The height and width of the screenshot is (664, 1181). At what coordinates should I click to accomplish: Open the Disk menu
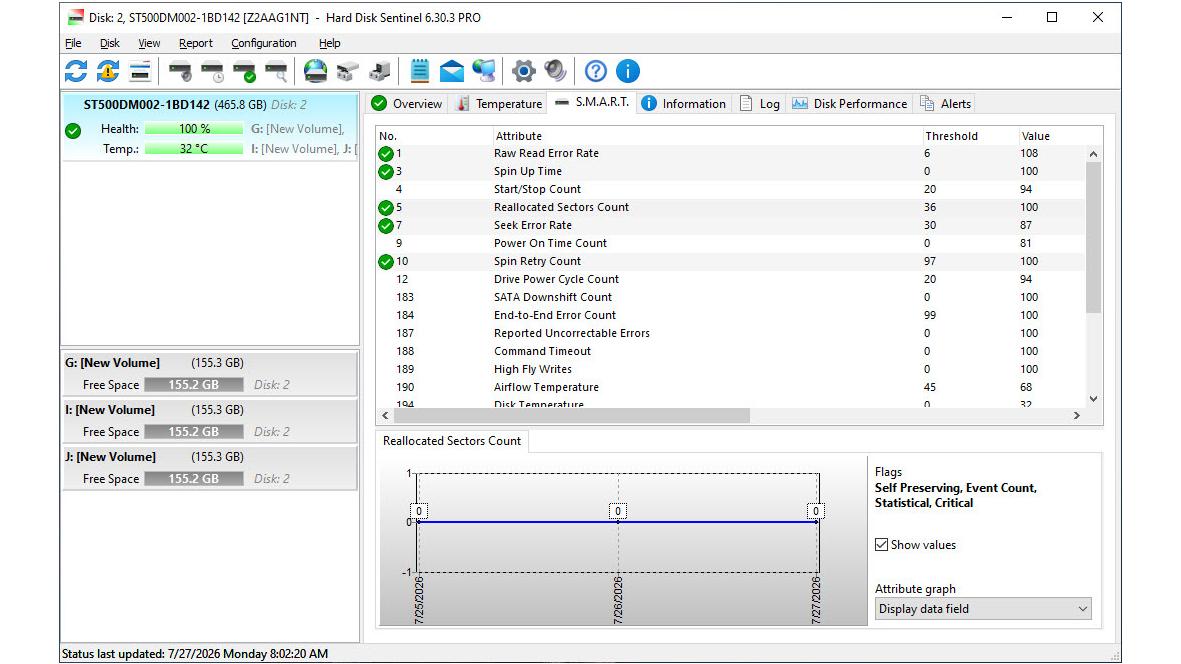coord(110,43)
